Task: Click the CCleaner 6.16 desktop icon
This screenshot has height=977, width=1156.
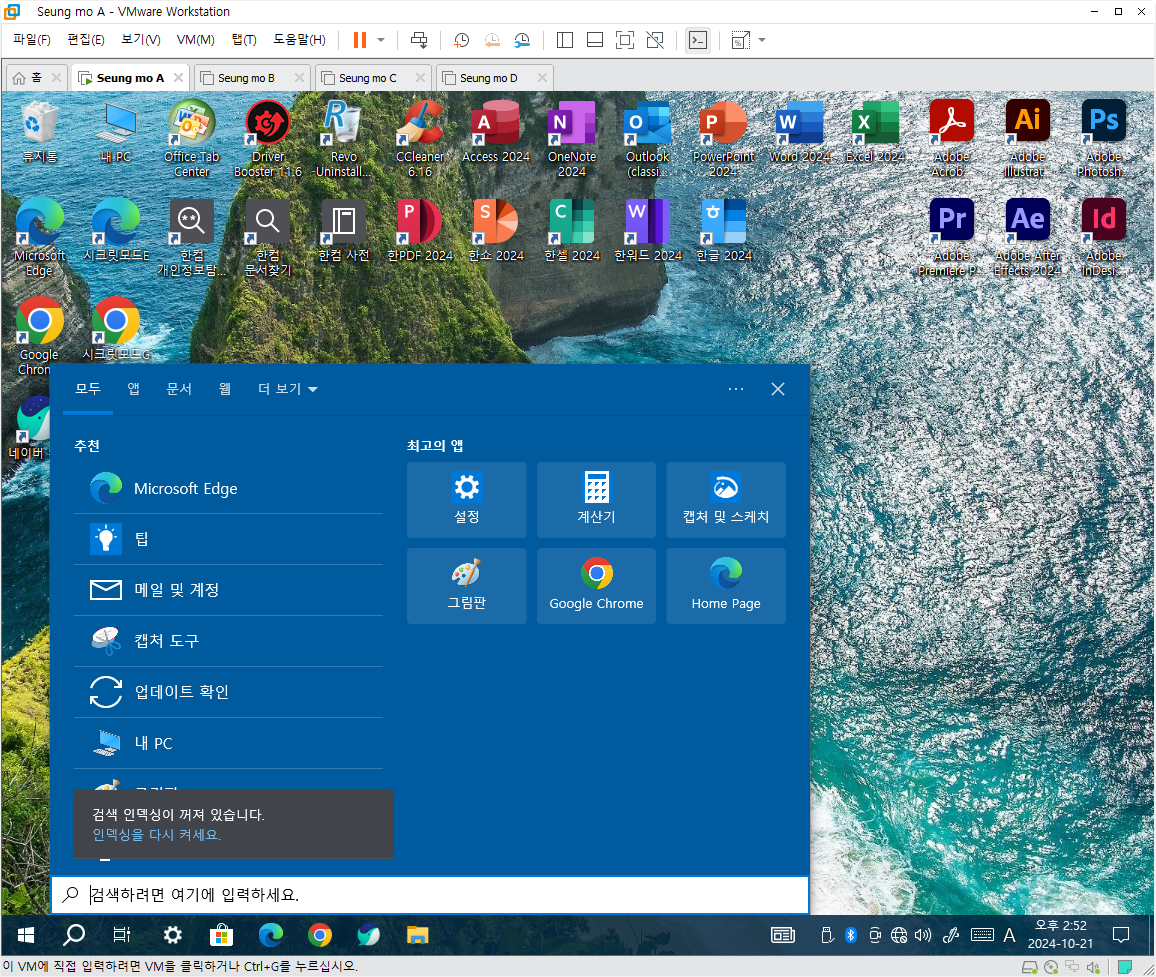Action: 420,139
